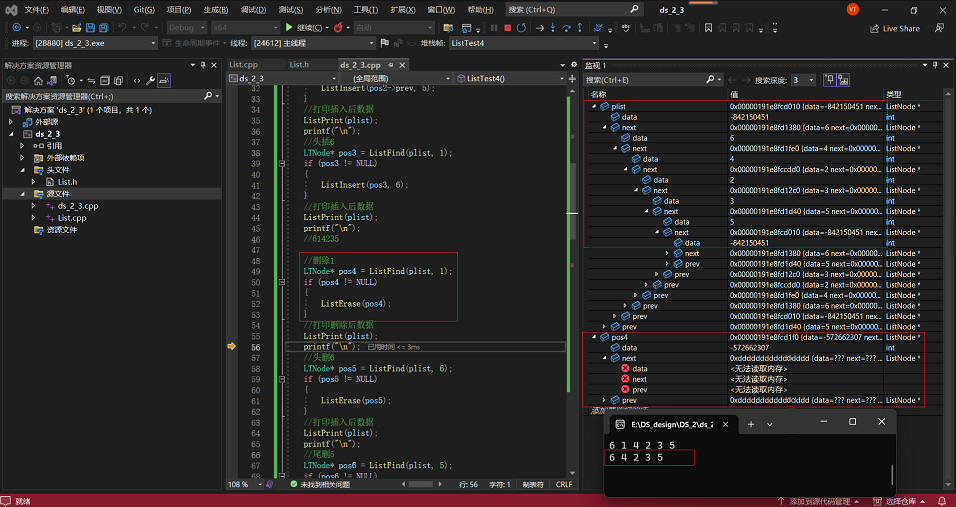Image resolution: width=956 pixels, height=507 pixels.
Task: Click the Home icon in Solution Explorer
Action: [38, 80]
